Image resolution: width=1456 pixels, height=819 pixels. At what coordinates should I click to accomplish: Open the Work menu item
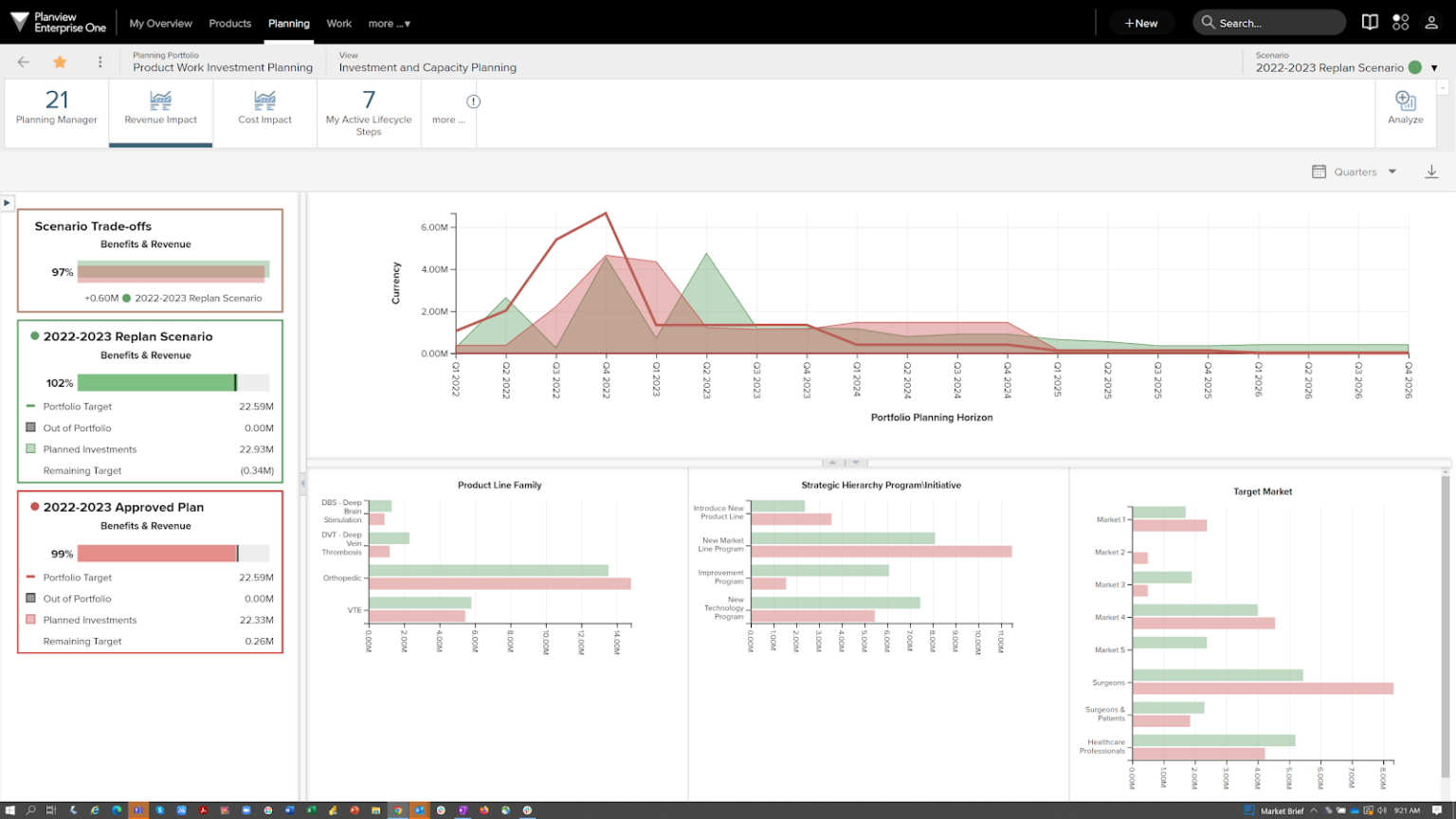tap(338, 24)
